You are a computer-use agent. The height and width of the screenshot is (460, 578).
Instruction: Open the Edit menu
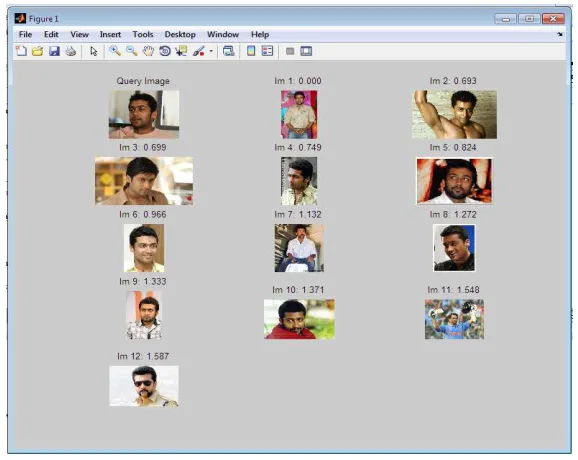coord(51,34)
